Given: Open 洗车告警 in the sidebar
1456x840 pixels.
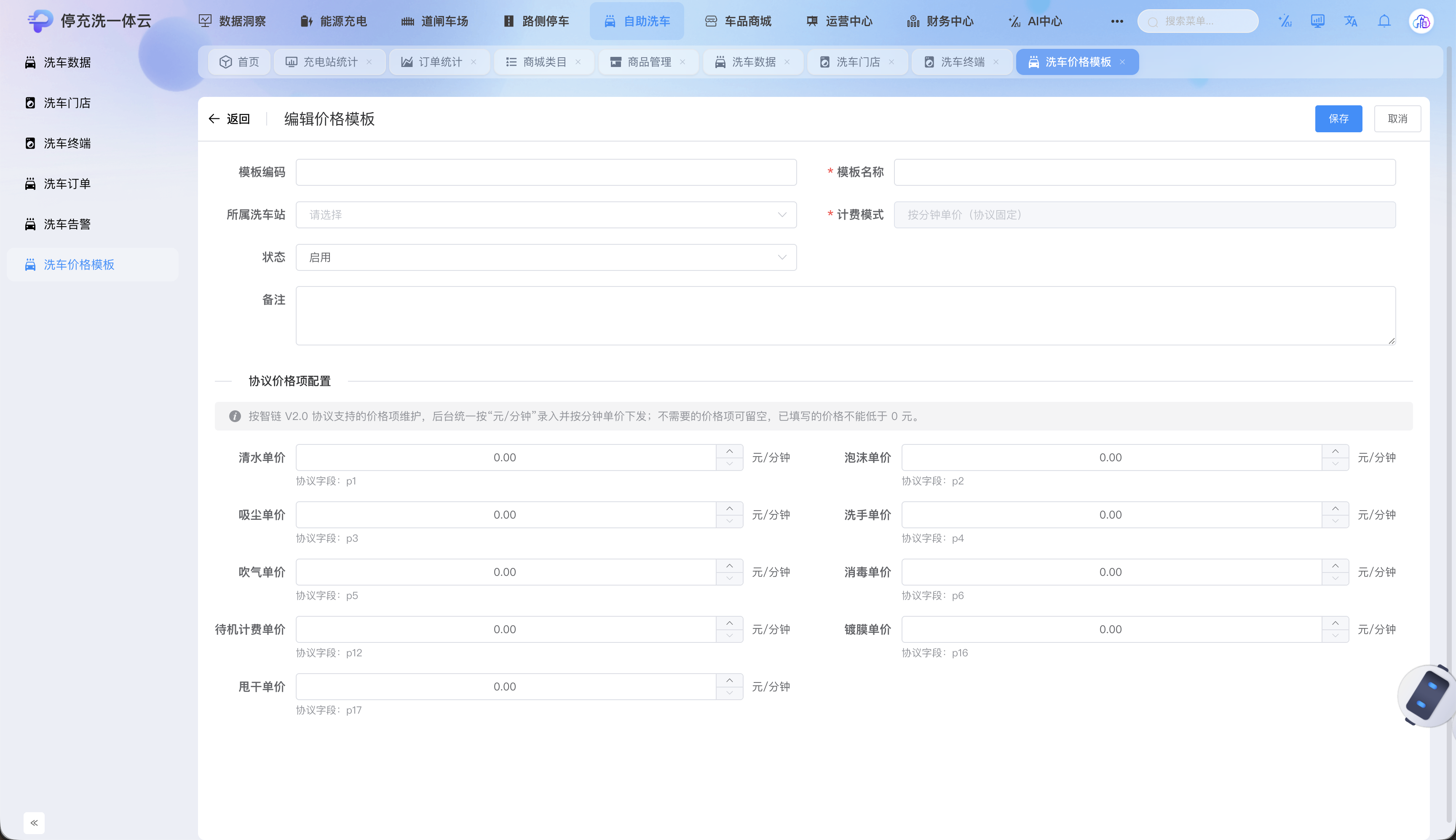Looking at the screenshot, I should [x=92, y=224].
